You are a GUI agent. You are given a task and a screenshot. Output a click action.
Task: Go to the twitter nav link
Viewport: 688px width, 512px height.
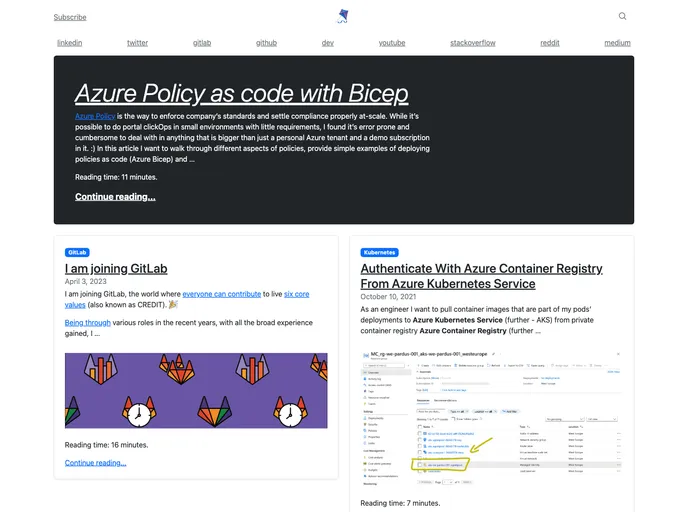click(137, 43)
